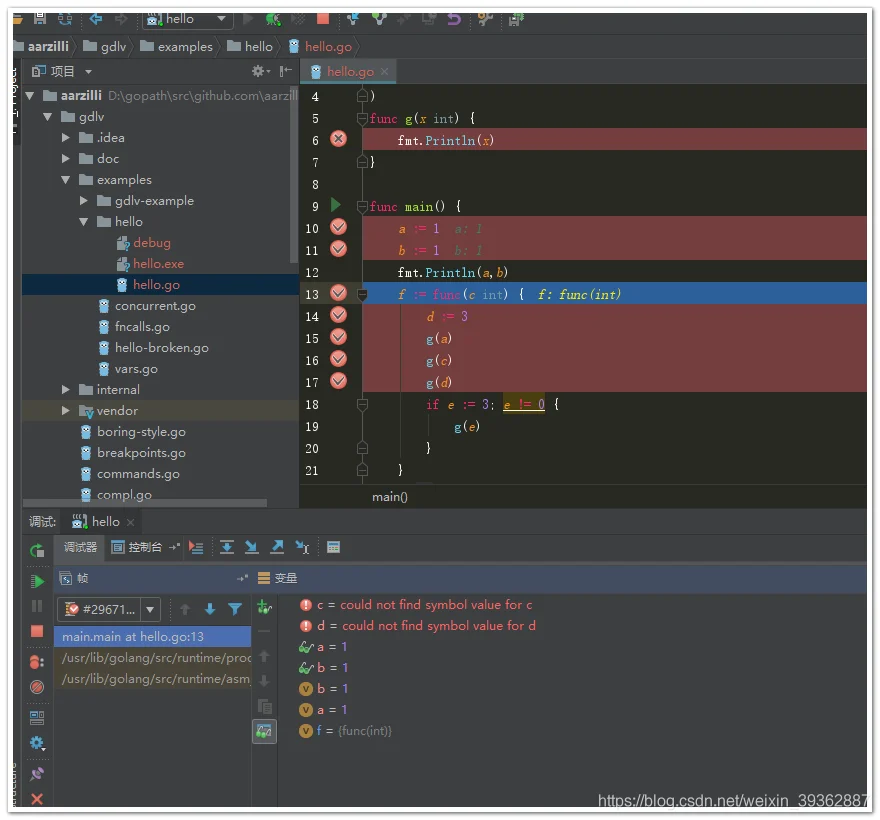Click the Step Over debug icon
Viewport: 880px width, 820px height.
coord(228,547)
